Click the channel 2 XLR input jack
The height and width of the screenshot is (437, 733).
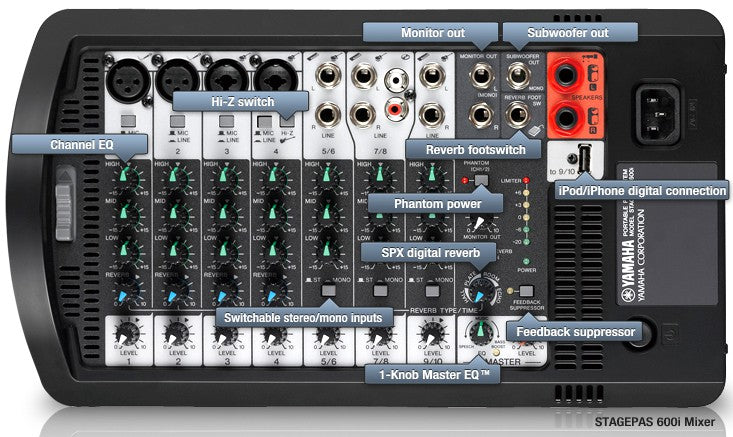pyautogui.click(x=177, y=80)
